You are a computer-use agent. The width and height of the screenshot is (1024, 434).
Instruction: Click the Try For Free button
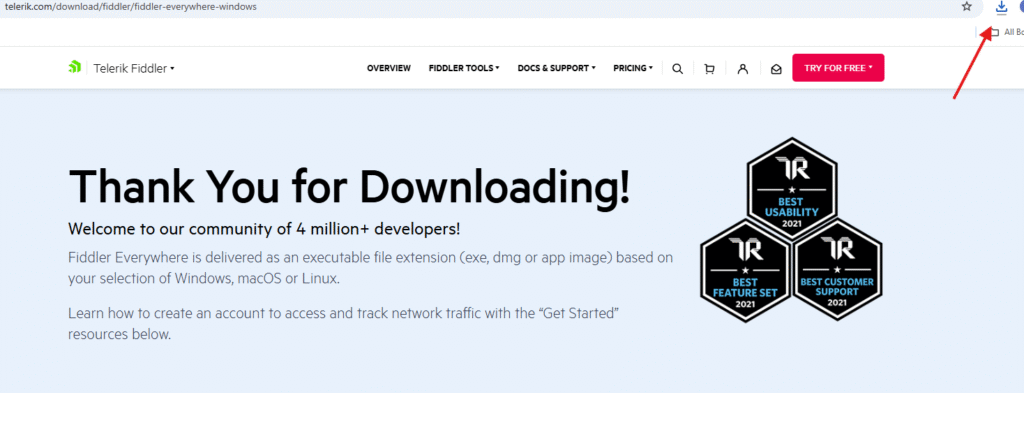(837, 68)
